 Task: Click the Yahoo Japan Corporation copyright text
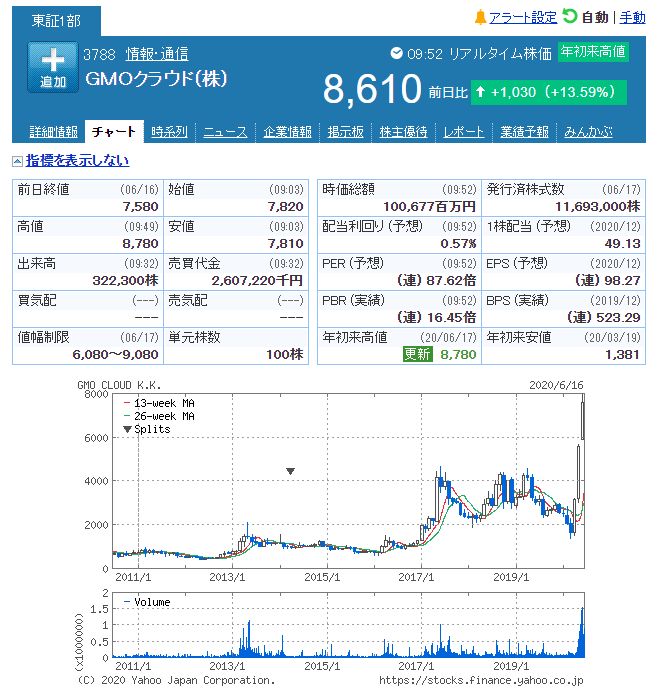(176, 681)
